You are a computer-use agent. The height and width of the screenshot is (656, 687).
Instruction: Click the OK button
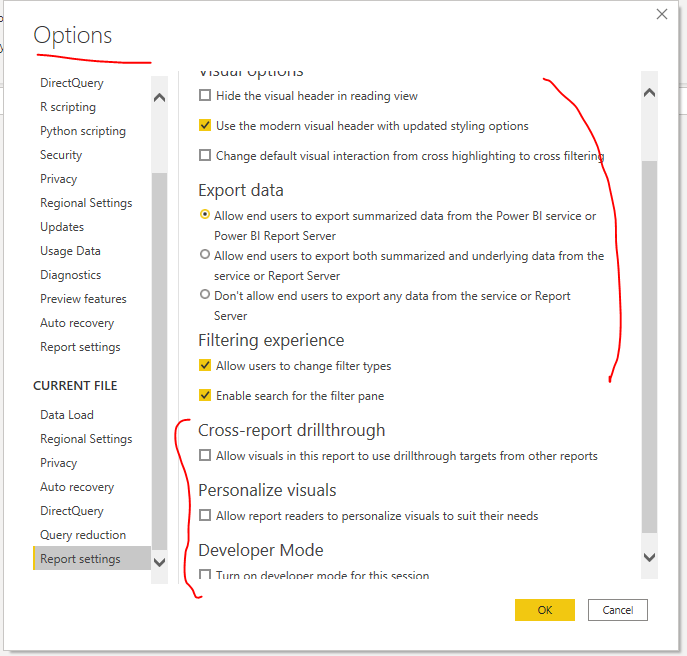[x=545, y=610]
